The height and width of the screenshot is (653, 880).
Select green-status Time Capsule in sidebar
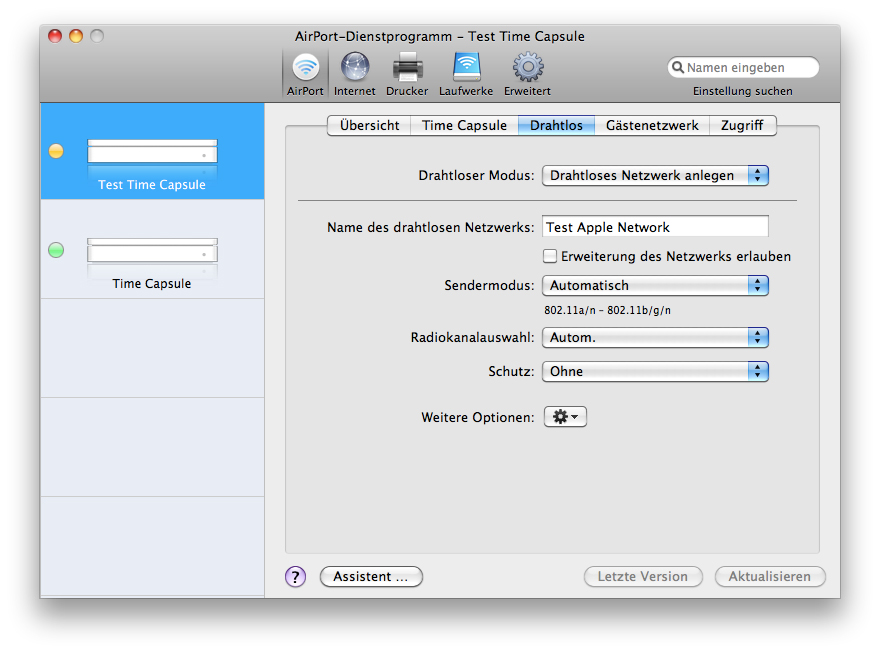click(x=152, y=249)
